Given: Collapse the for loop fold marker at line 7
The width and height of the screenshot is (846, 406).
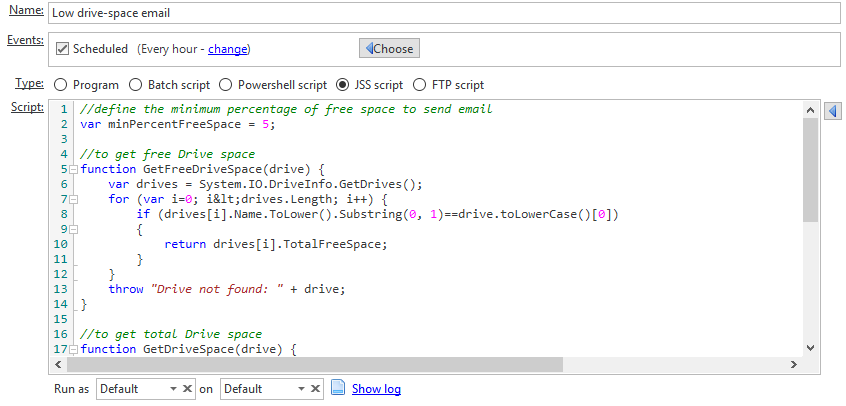Looking at the screenshot, I should point(74,199).
